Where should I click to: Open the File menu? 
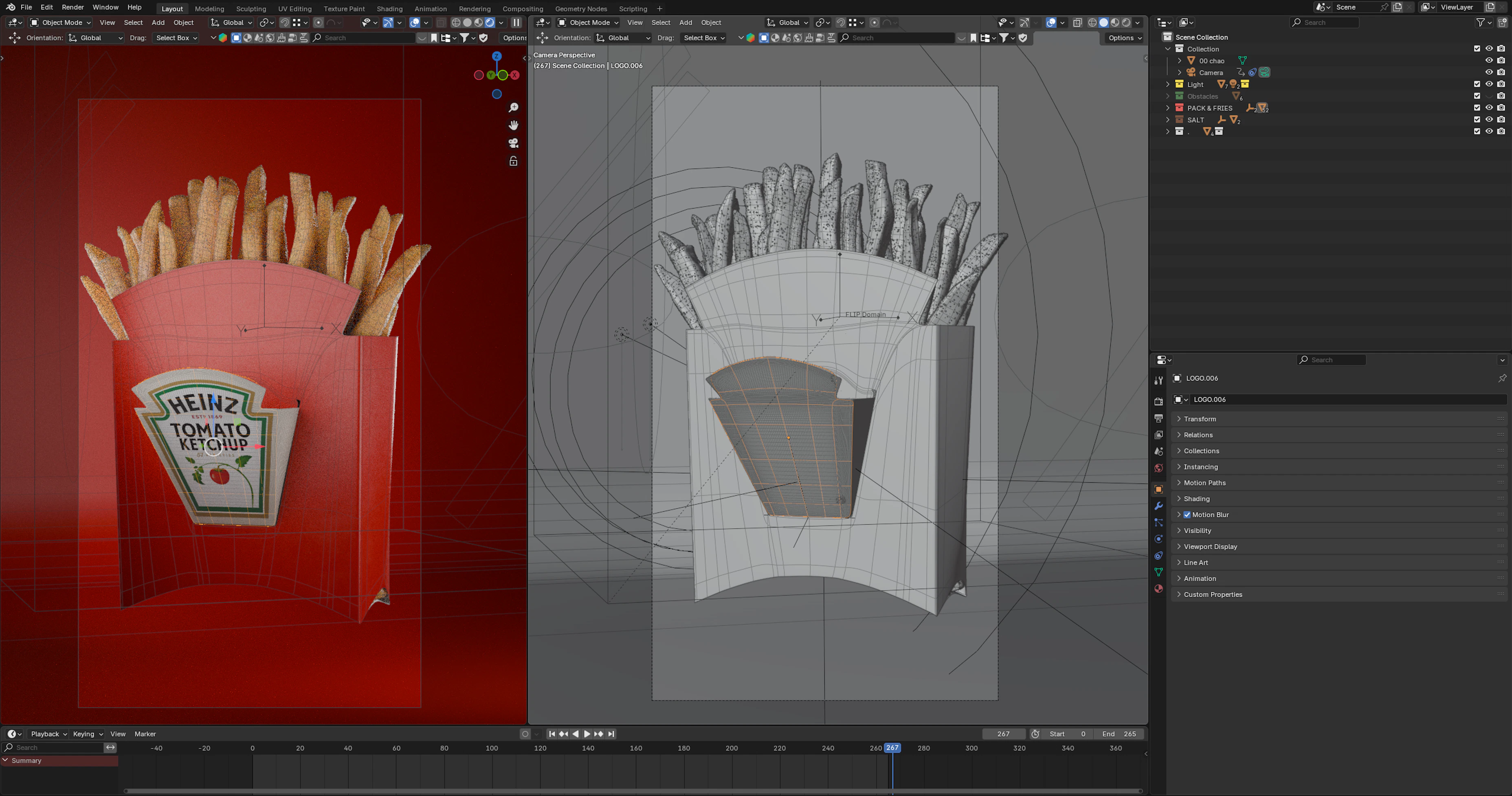click(26, 7)
